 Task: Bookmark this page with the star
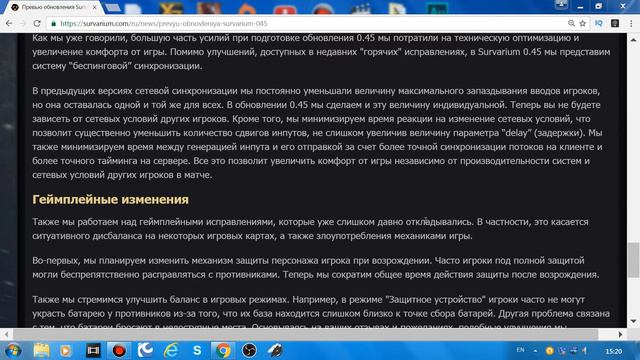[583, 24]
